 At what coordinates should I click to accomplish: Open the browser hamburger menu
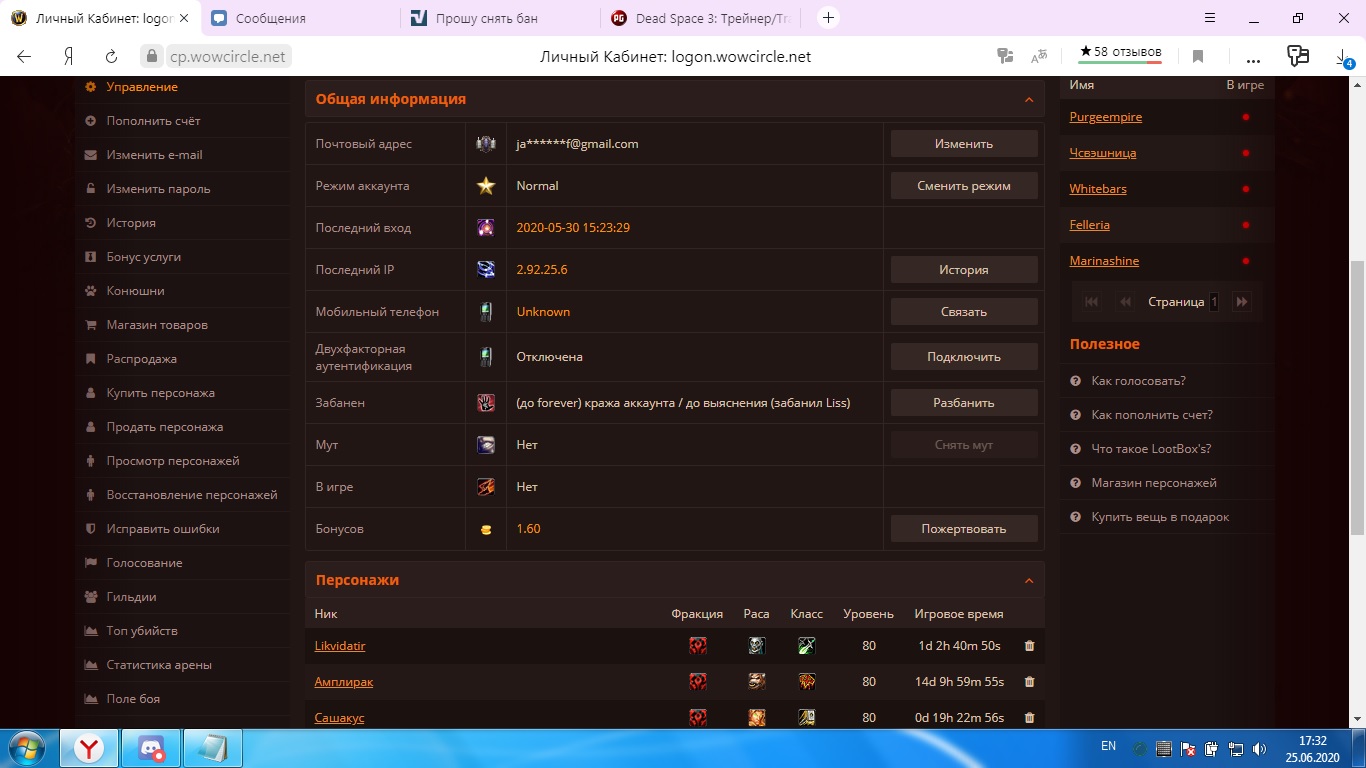pos(1210,18)
